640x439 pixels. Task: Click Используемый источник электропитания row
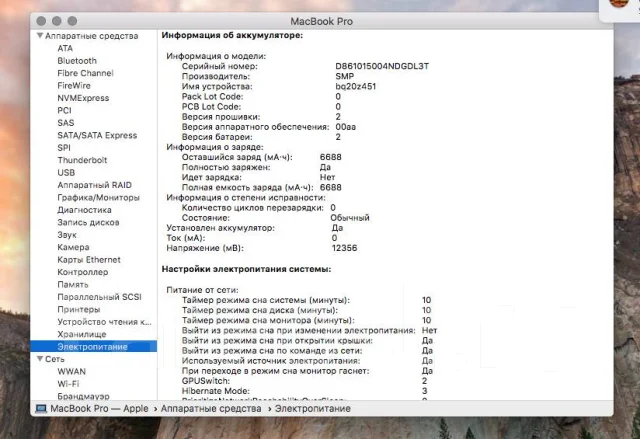pyautogui.click(x=307, y=361)
